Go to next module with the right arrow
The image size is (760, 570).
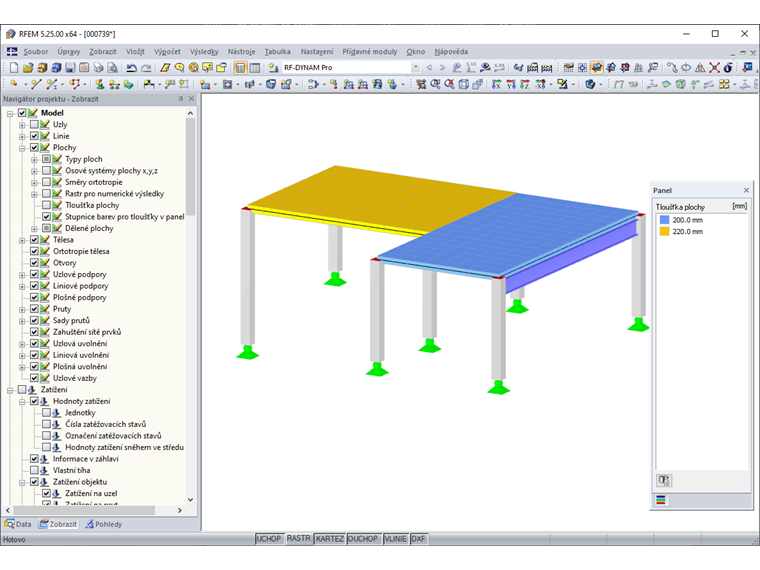coord(442,68)
